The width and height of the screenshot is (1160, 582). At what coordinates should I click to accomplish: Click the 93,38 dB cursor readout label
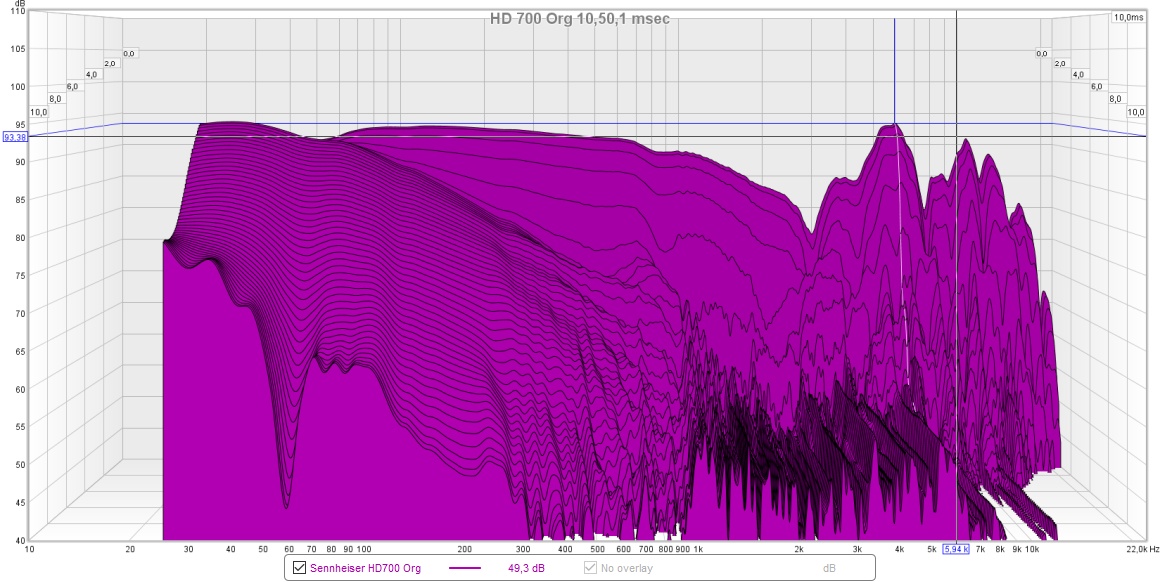16,136
